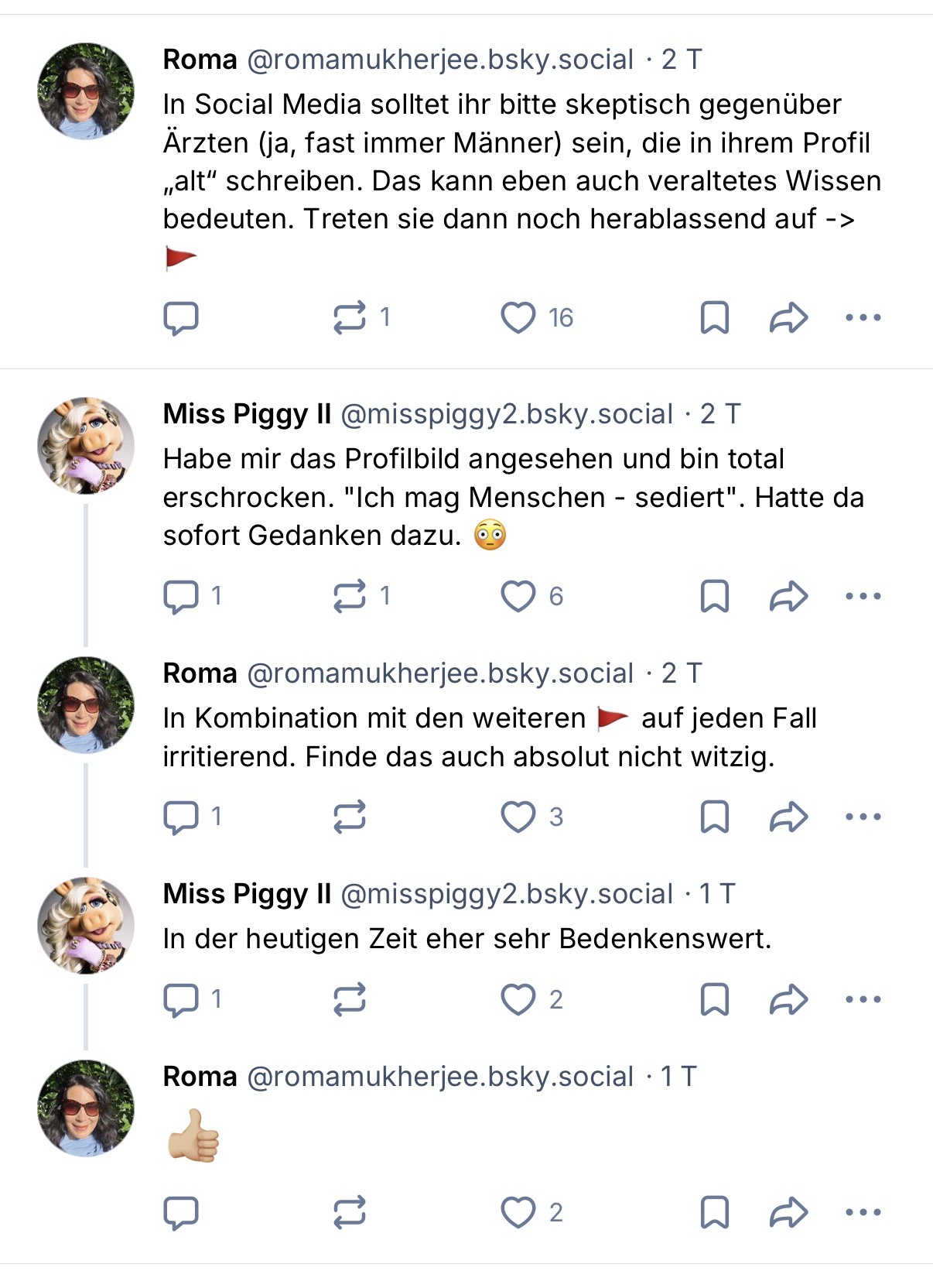
Task: Open @misspiggy2.bsky.social handle link in second post
Action: coord(507,414)
